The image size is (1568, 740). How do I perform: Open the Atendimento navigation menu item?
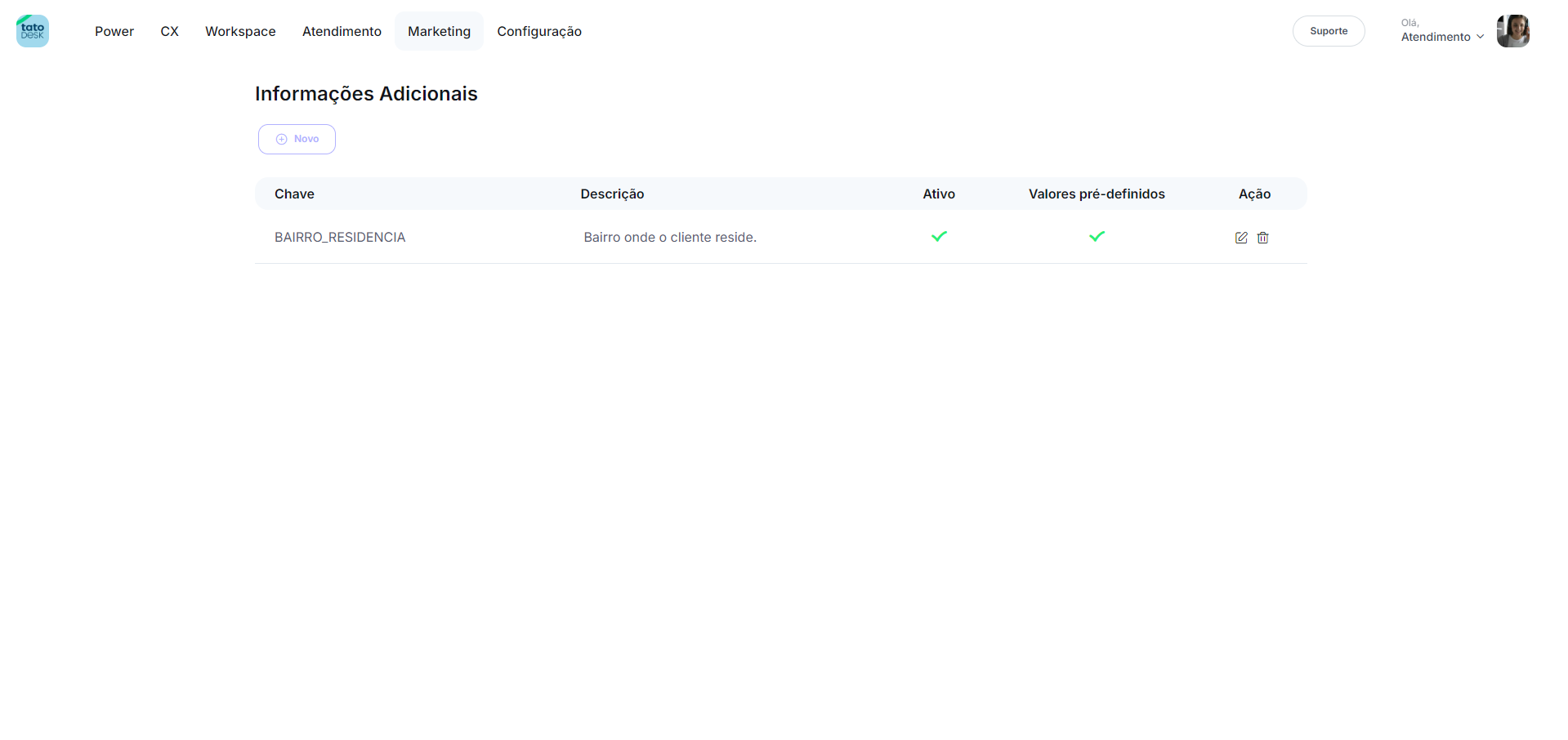[x=342, y=31]
